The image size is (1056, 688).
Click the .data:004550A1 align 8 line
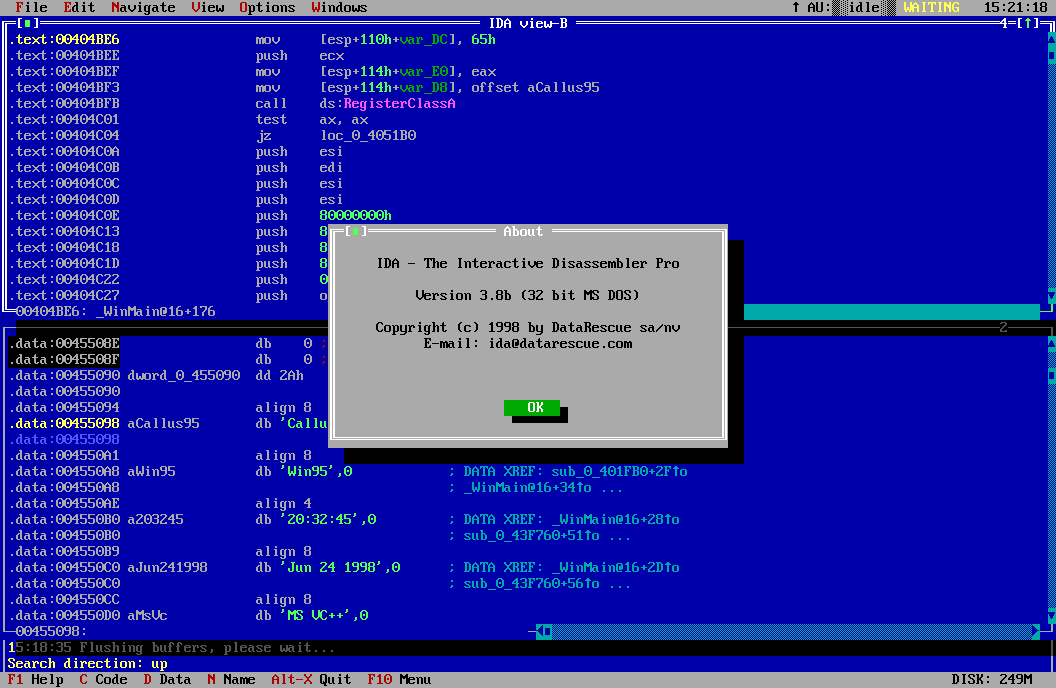tap(160, 456)
